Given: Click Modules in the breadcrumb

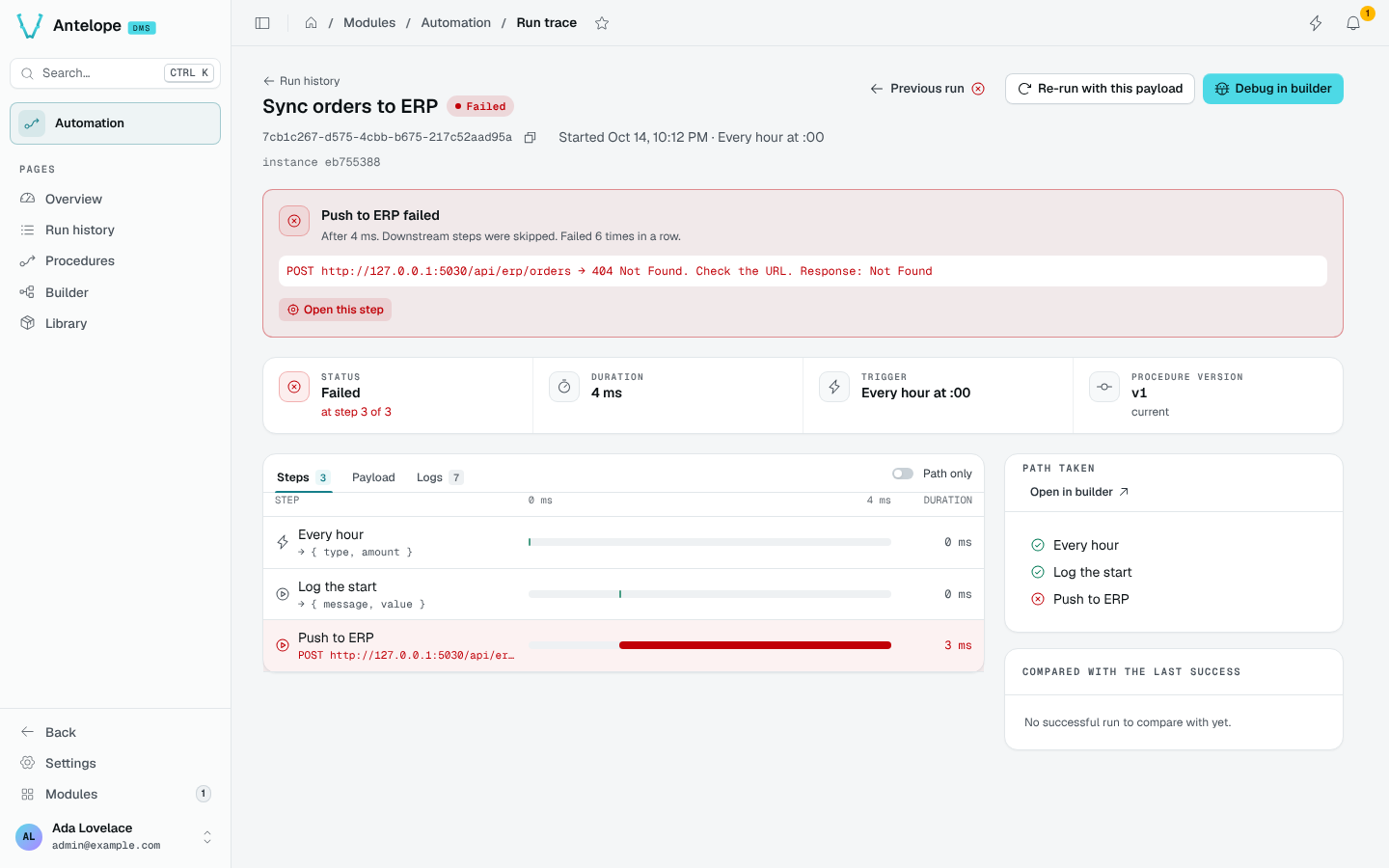Looking at the screenshot, I should pyautogui.click(x=369, y=23).
